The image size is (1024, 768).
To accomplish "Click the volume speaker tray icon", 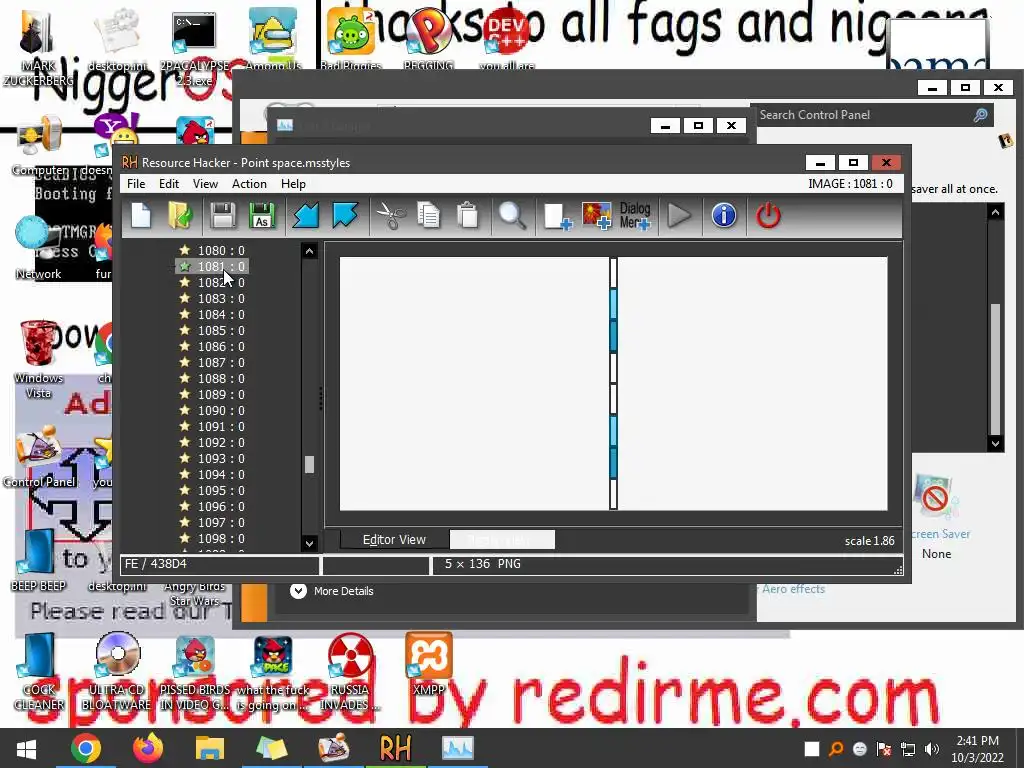I will click(x=932, y=749).
